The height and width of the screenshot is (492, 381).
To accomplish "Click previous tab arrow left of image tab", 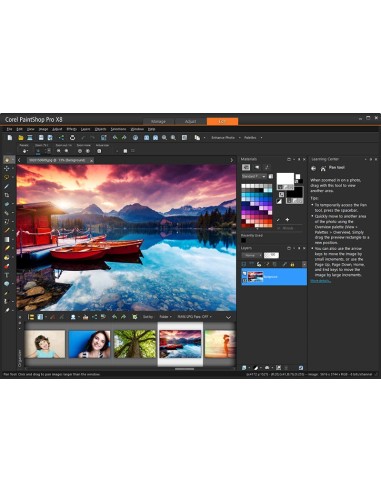I will point(19,160).
